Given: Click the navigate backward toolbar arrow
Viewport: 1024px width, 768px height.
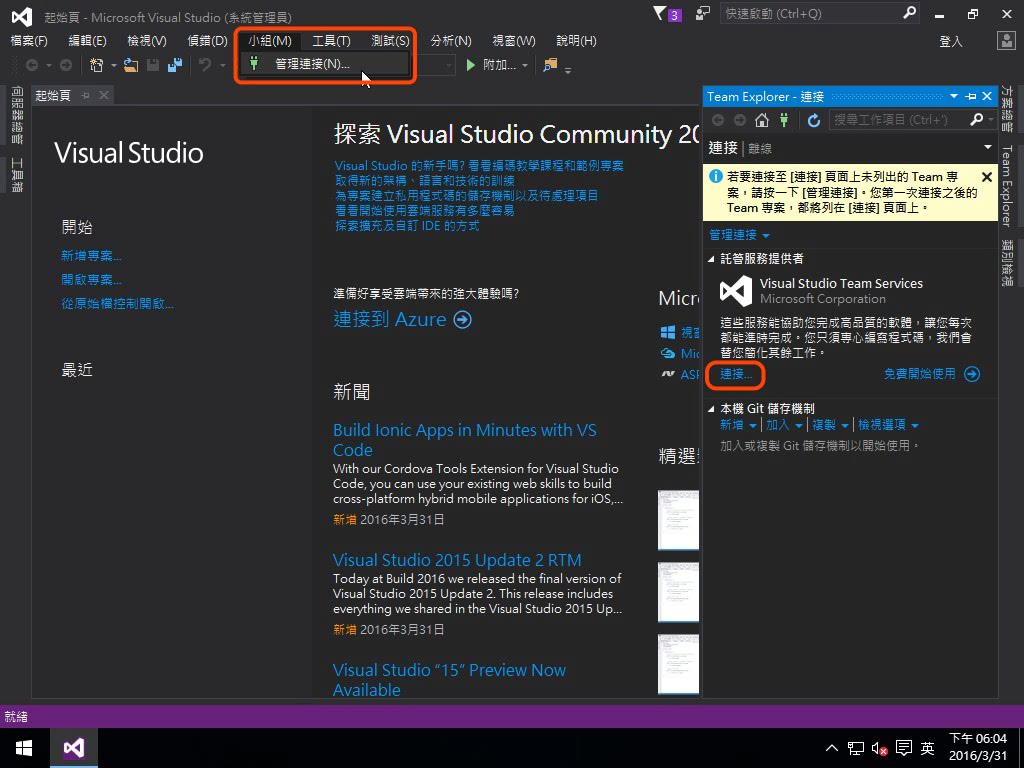Looking at the screenshot, I should (x=31, y=65).
